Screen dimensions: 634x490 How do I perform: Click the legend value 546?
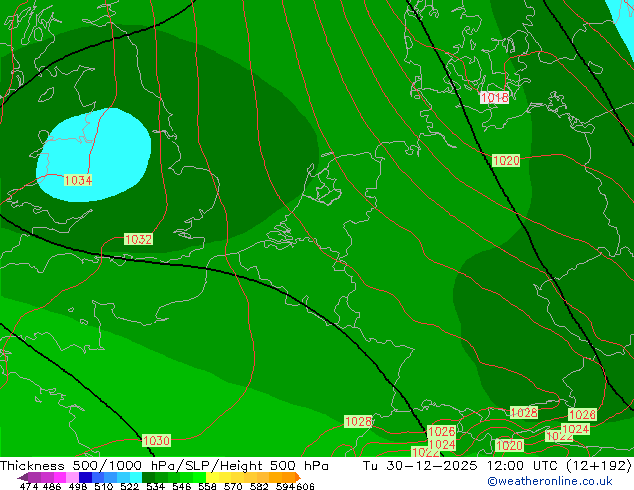pos(181,486)
